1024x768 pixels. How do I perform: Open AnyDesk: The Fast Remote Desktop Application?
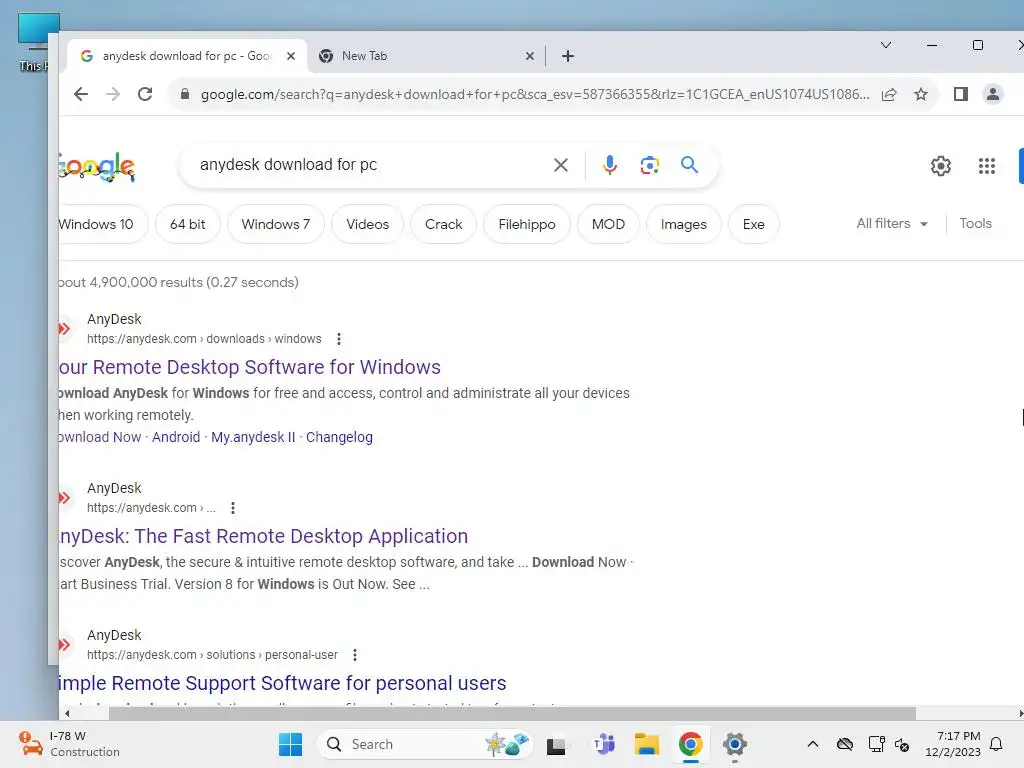coord(263,536)
